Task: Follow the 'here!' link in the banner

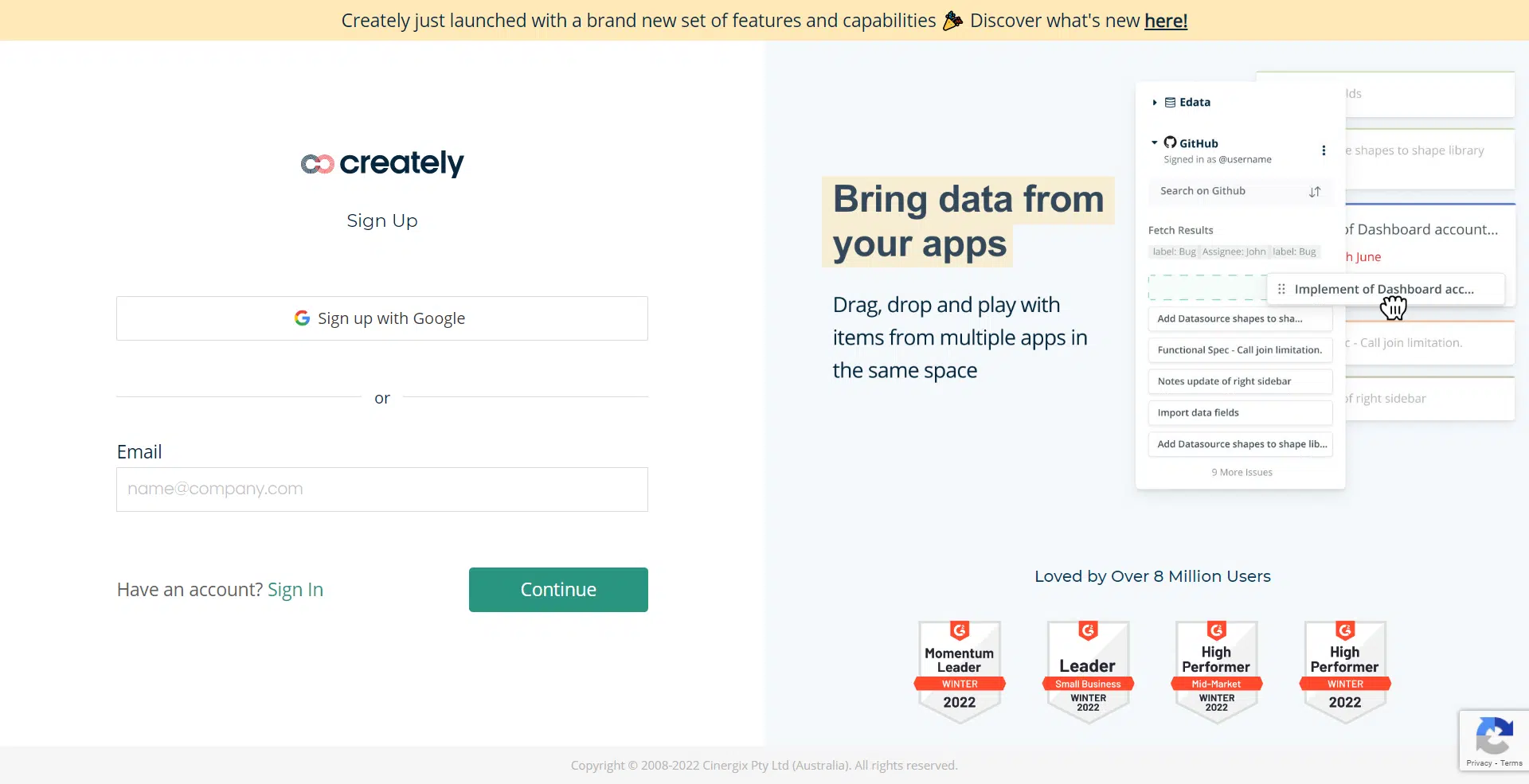Action: coord(1166,21)
